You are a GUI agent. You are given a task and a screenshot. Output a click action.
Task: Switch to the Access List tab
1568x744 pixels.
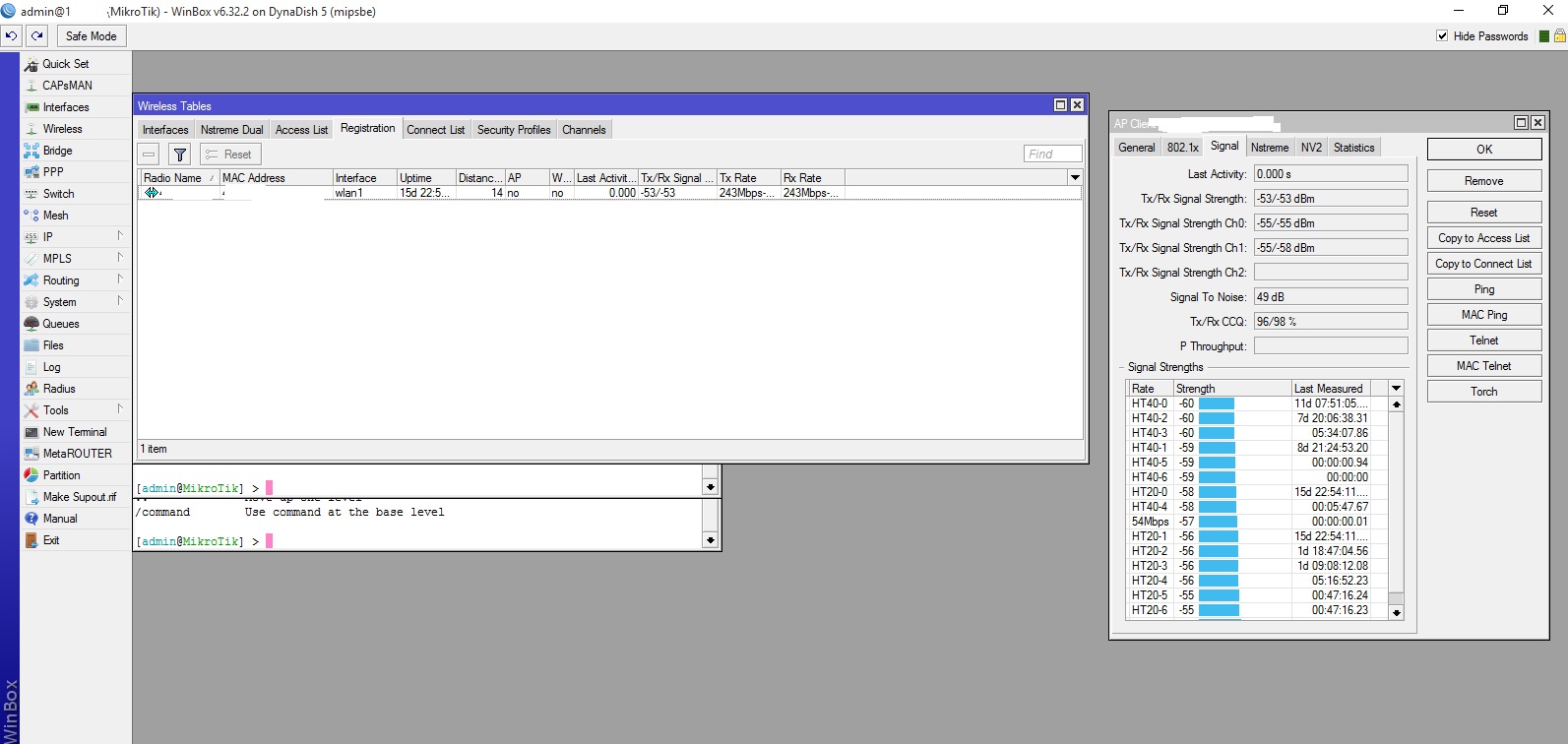(301, 130)
